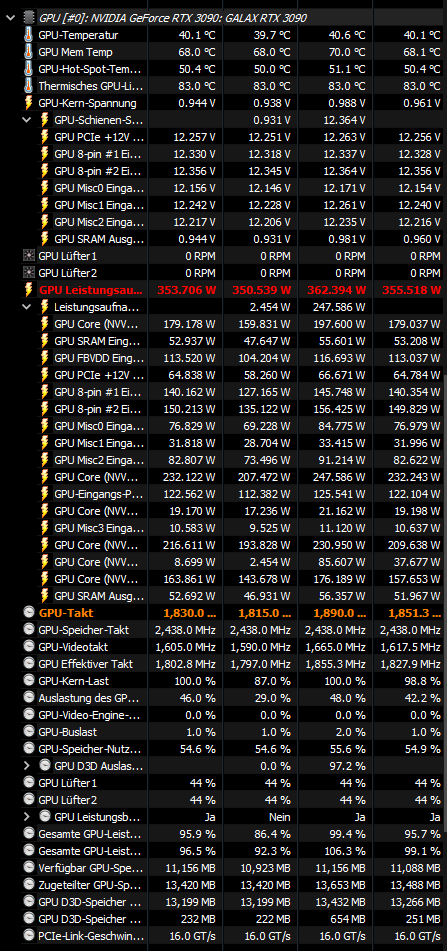Click the fan icon of GPU Lüfter2 RPM row

(28, 273)
